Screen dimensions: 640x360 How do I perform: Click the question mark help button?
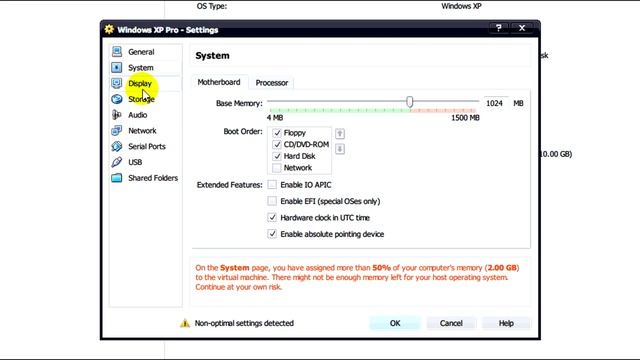click(499, 28)
